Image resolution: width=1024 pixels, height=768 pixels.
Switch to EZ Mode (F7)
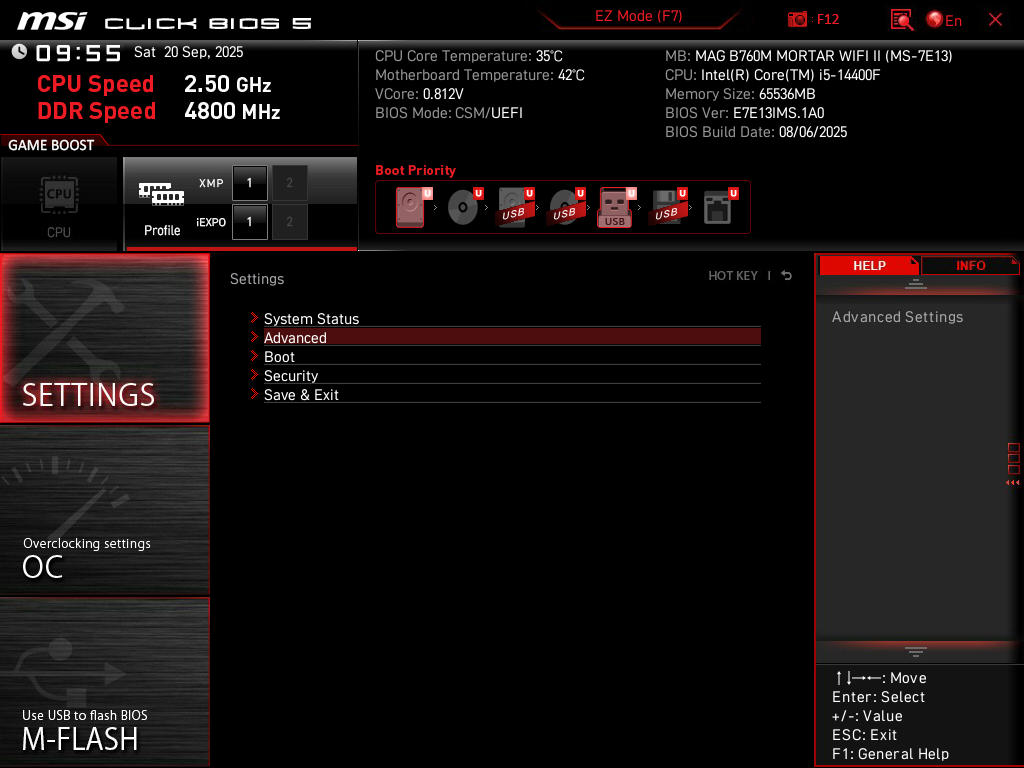click(x=638, y=16)
